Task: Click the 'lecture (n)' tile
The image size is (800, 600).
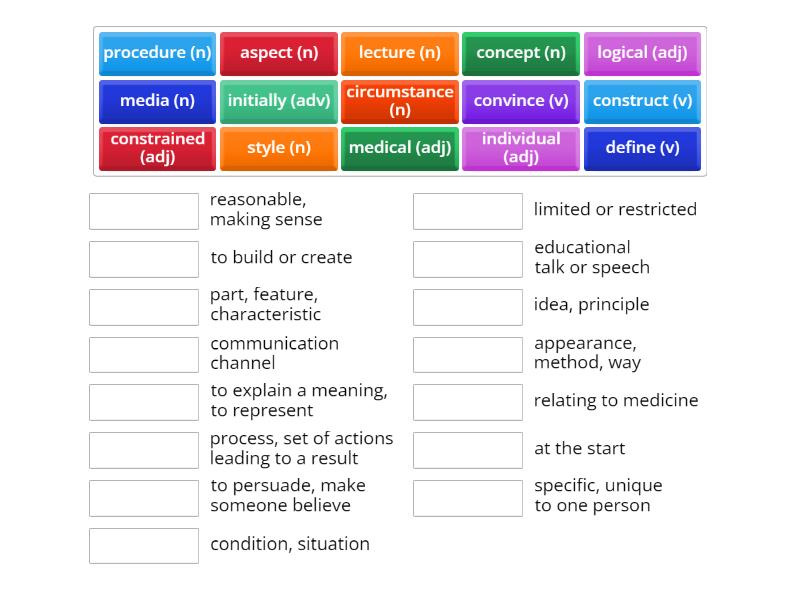Action: [x=399, y=53]
